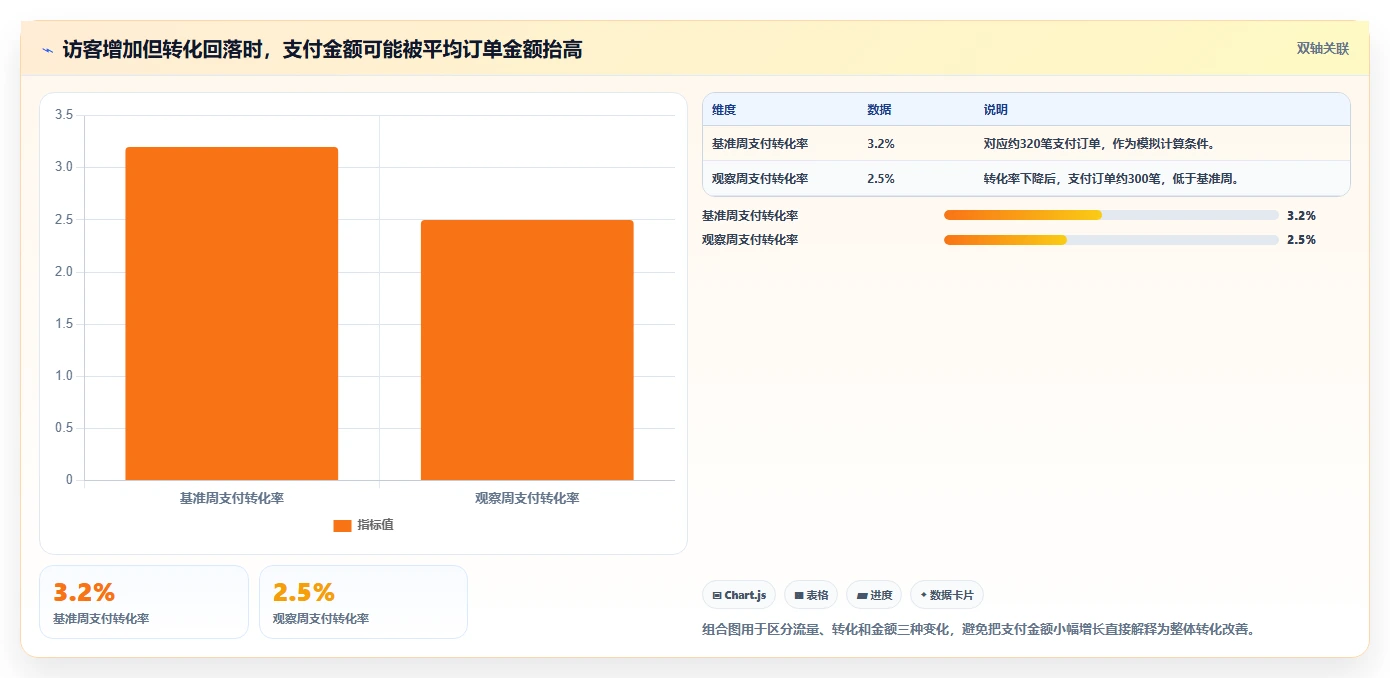Click the 基准周支付转化率 x-axis label
Viewport: 1390px width, 678px height.
(232, 498)
